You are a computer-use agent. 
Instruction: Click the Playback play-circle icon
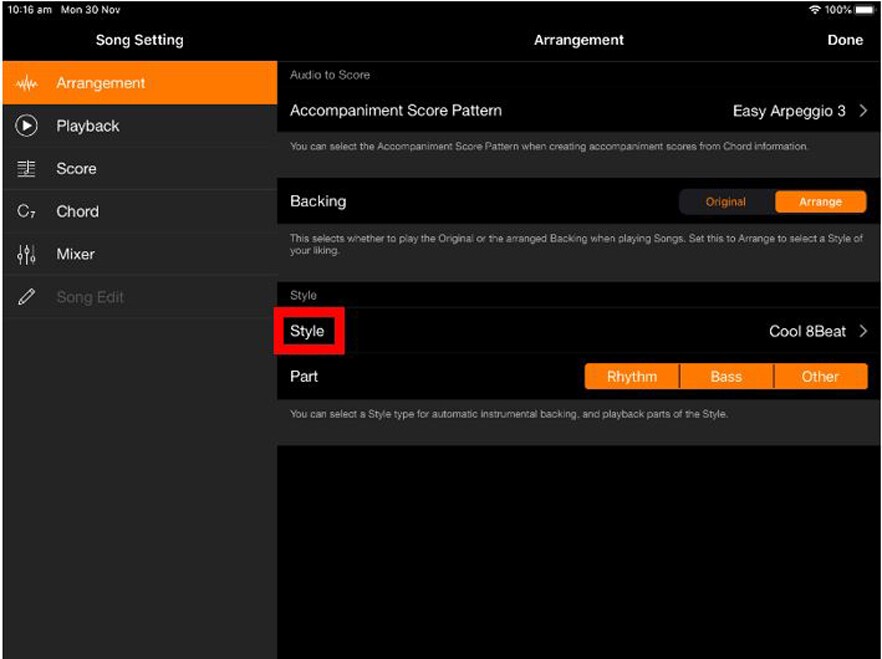27,126
